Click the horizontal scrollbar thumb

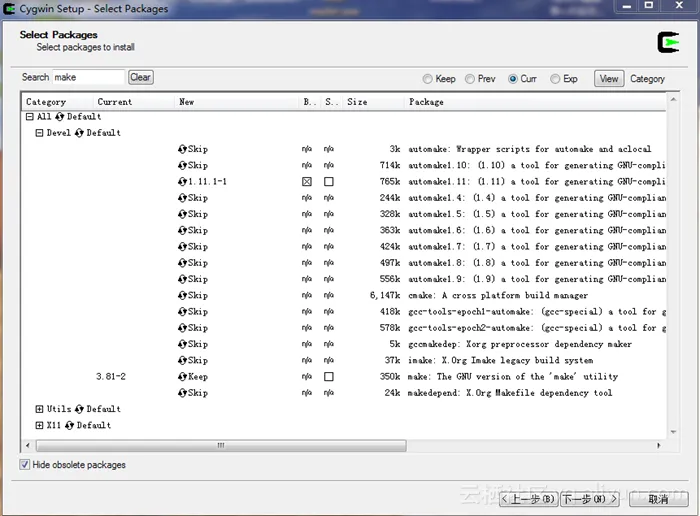point(221,445)
